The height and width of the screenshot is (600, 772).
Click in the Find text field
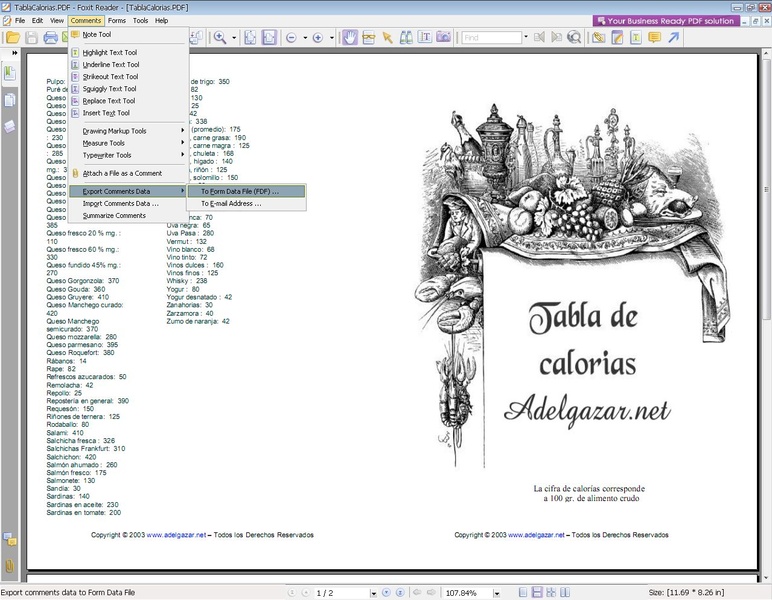(489, 38)
